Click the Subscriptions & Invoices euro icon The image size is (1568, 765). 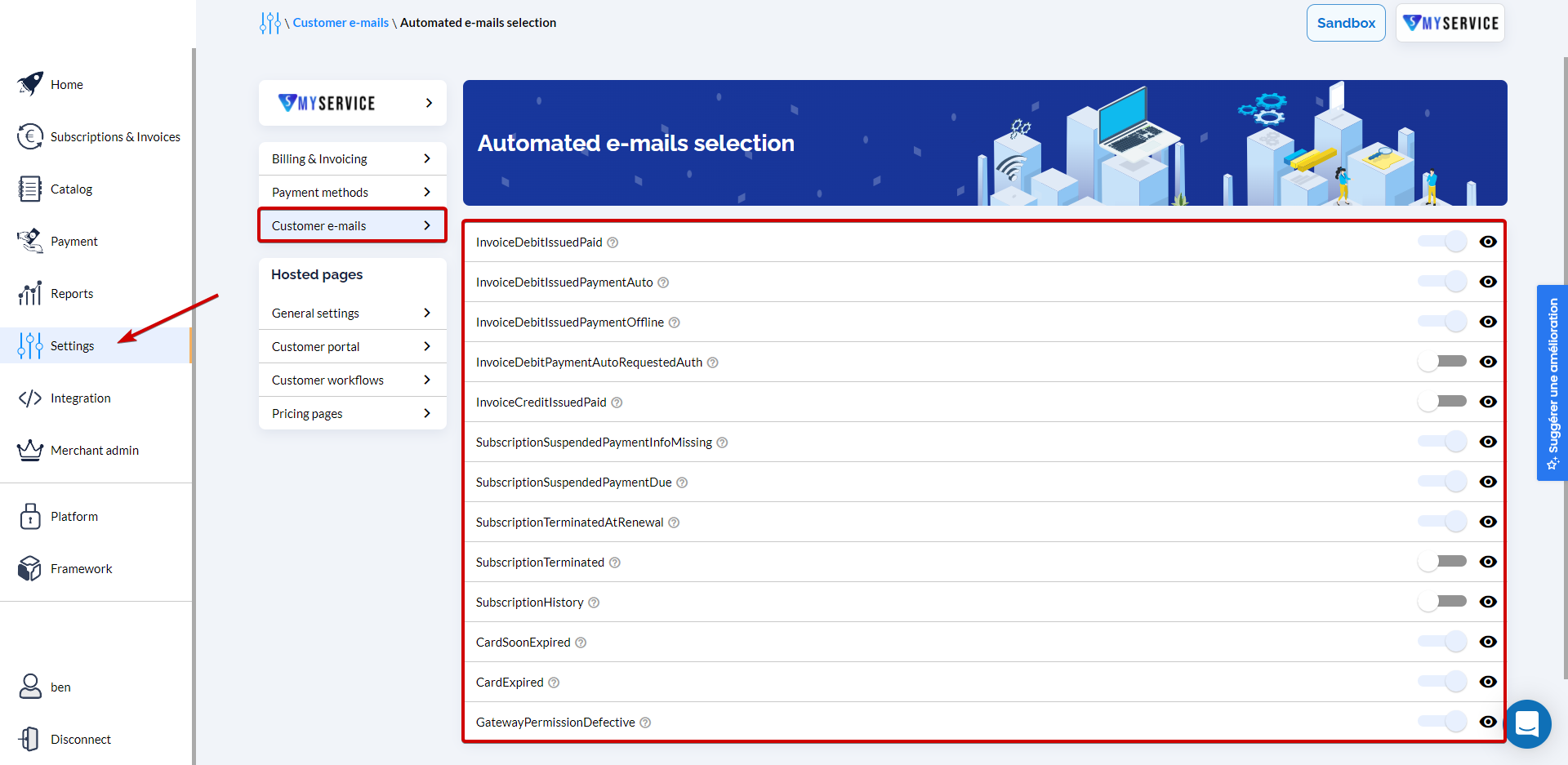pos(30,136)
